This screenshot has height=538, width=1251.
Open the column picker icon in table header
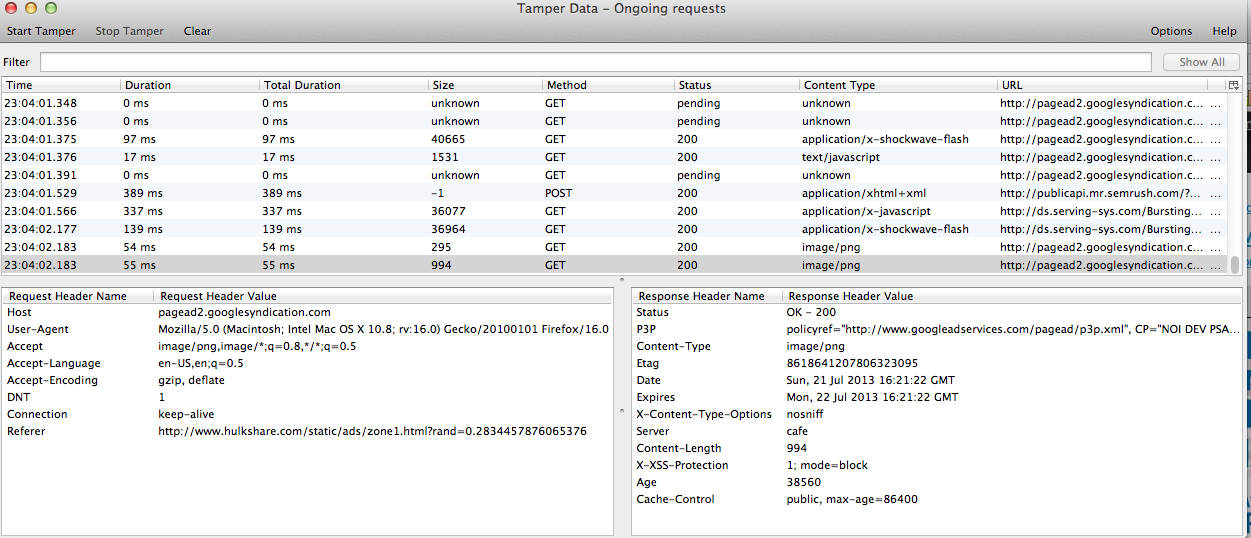[1233, 85]
